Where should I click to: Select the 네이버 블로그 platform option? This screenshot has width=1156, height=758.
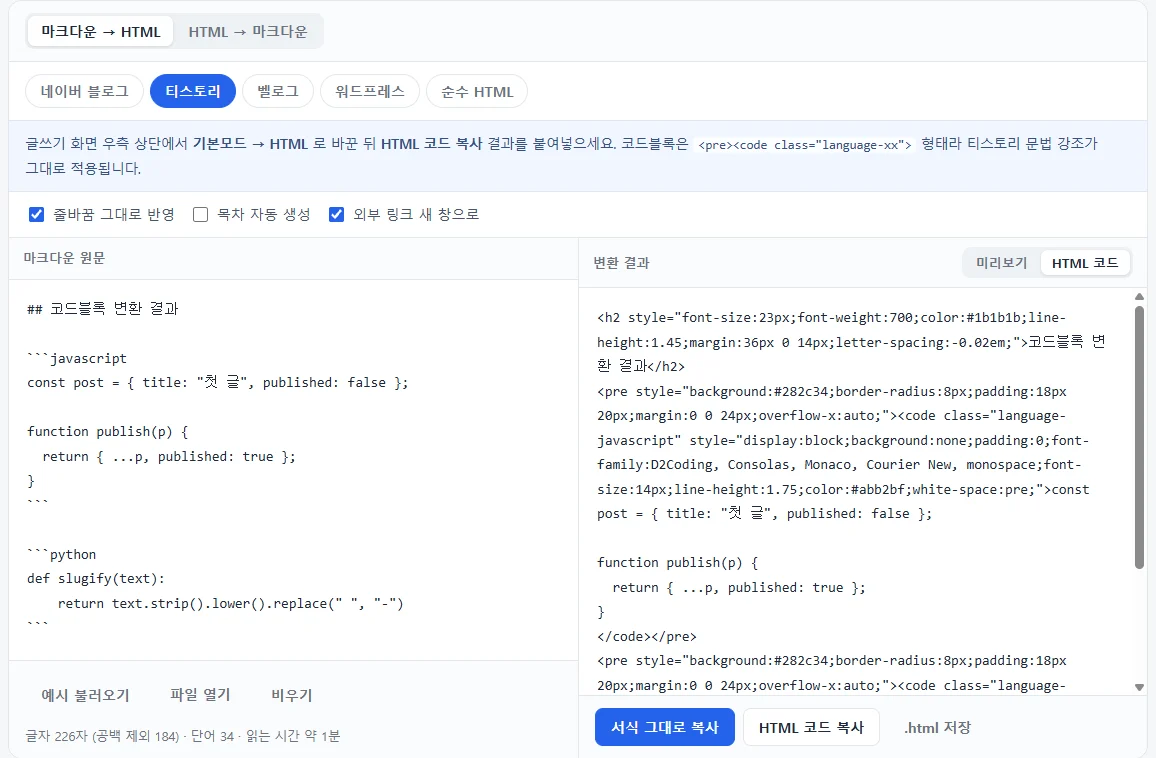click(x=84, y=91)
